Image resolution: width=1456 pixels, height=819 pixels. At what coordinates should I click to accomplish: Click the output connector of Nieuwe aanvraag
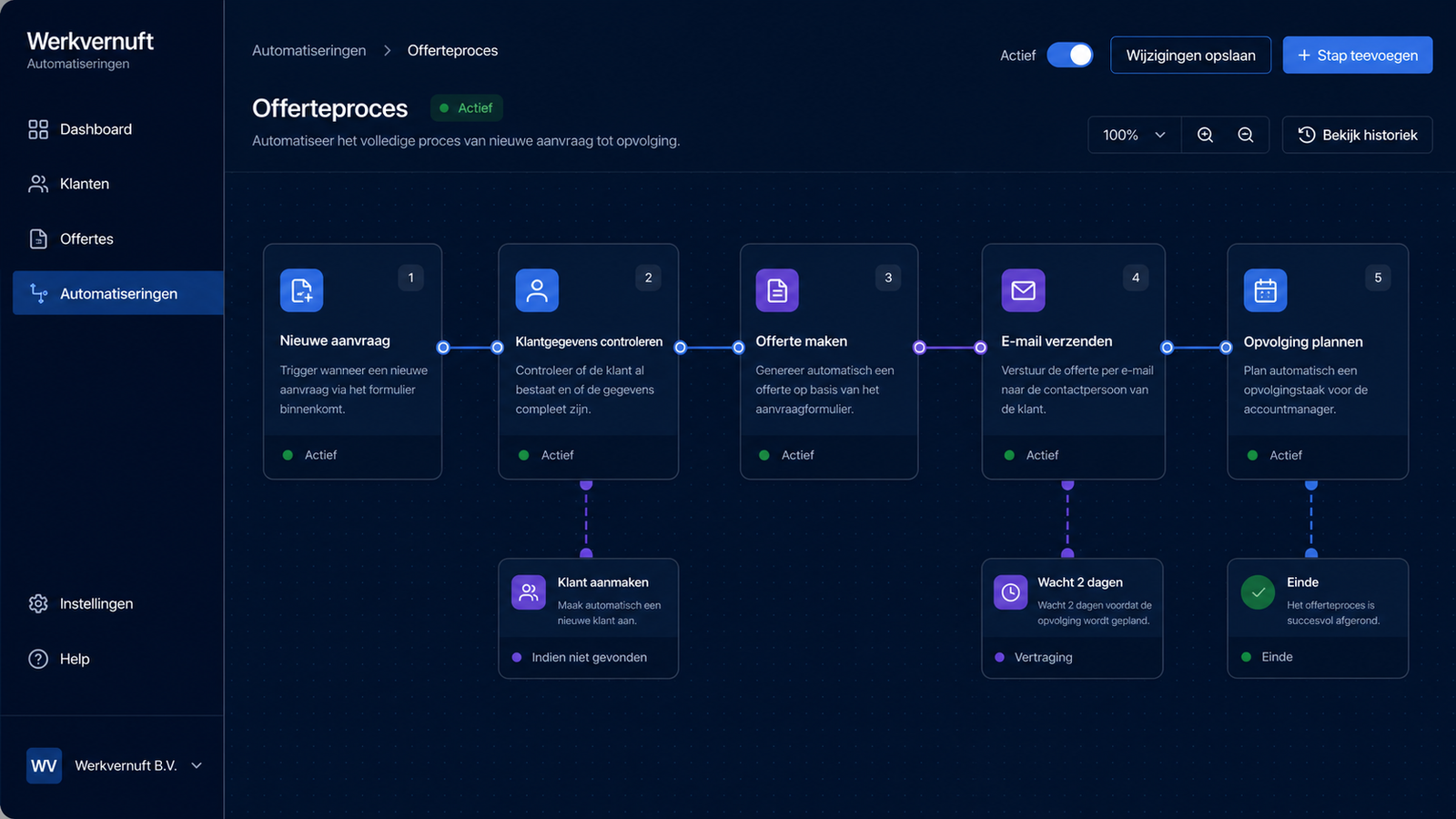pos(443,348)
